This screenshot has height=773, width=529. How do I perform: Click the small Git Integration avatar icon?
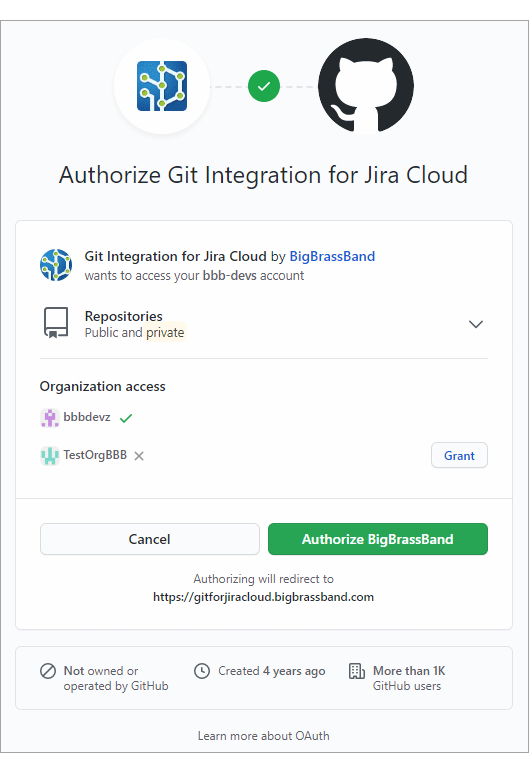[56, 265]
